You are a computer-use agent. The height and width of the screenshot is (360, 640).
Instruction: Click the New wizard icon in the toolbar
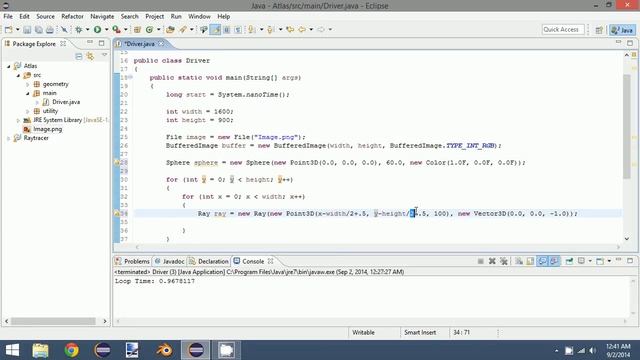point(9,29)
